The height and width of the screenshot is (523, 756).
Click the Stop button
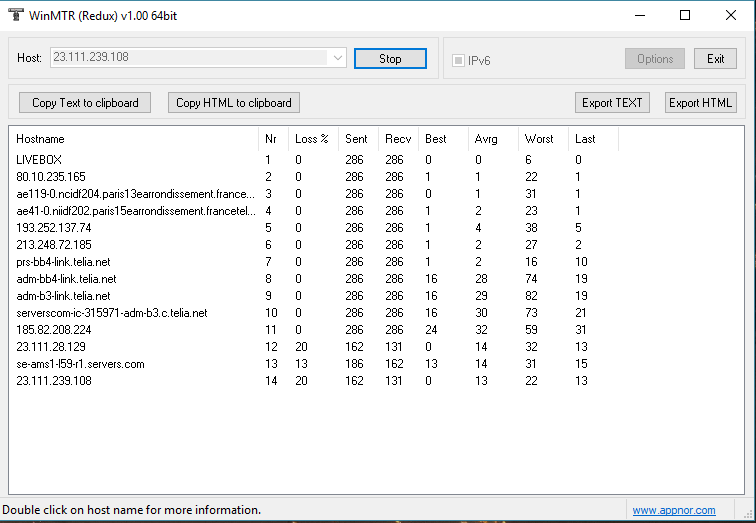(x=390, y=59)
